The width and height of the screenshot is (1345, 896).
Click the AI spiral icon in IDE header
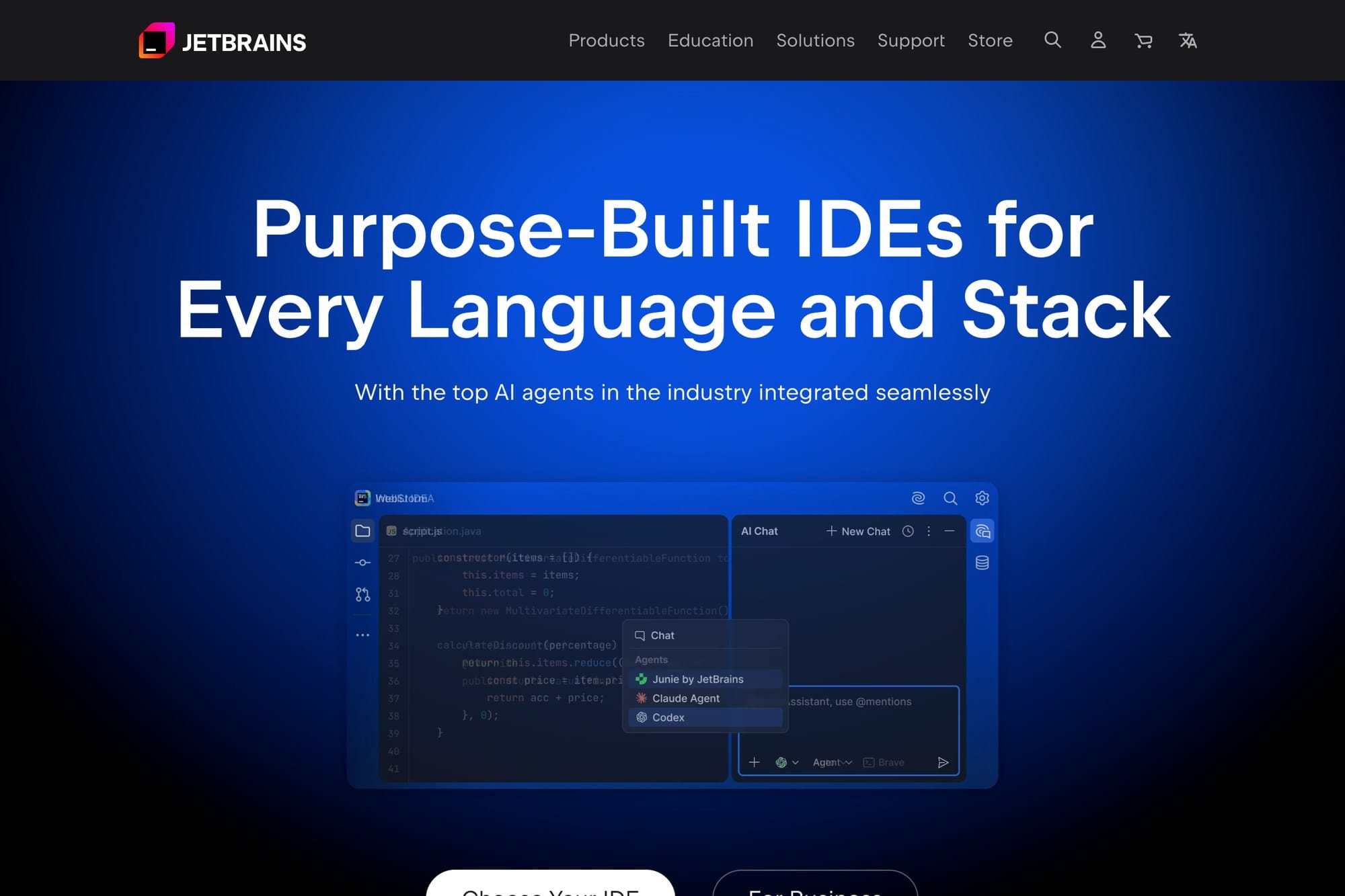(x=918, y=498)
